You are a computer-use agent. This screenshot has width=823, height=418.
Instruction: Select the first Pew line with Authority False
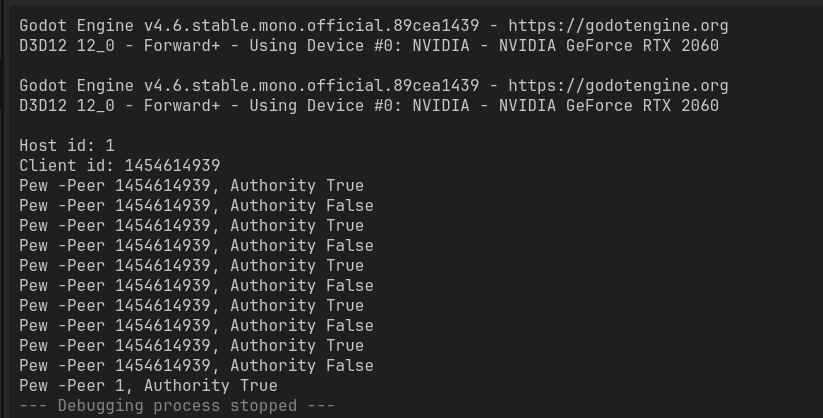coord(196,206)
